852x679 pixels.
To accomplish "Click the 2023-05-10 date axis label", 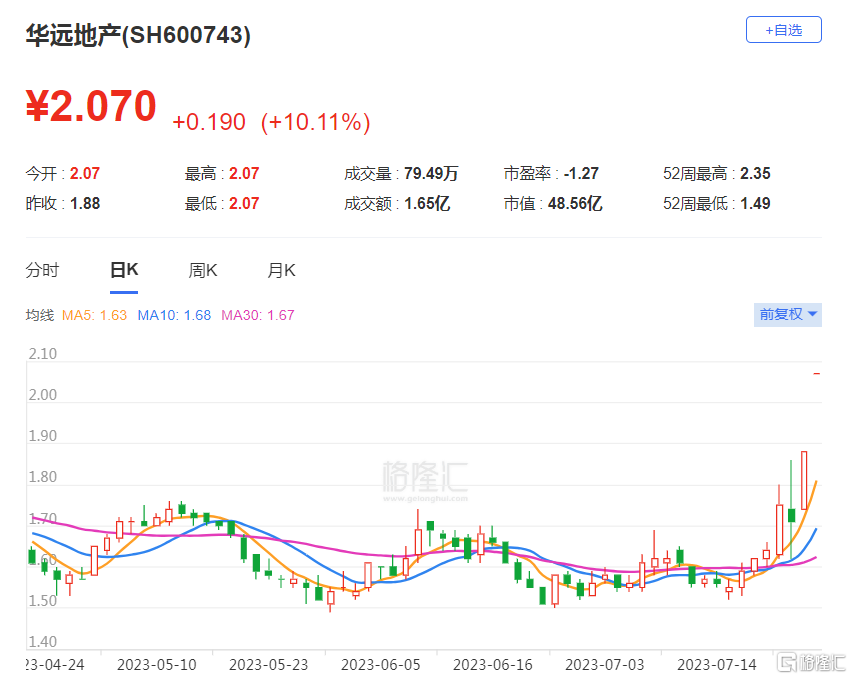I will point(156,664).
